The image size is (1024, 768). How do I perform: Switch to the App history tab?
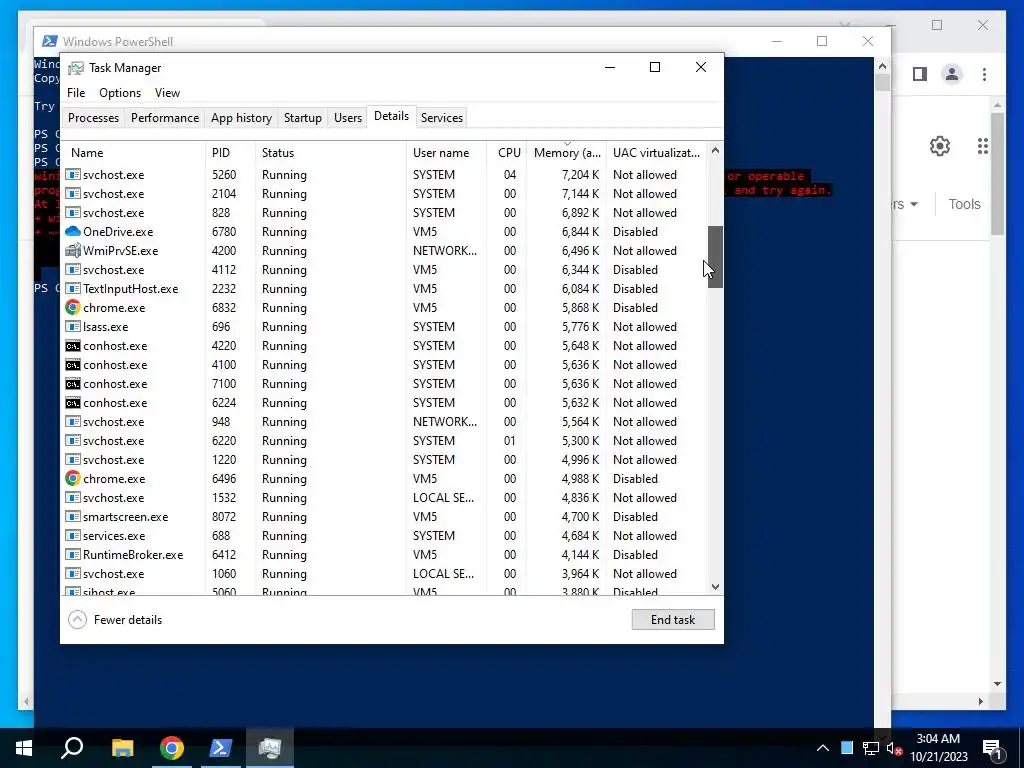coord(241,118)
